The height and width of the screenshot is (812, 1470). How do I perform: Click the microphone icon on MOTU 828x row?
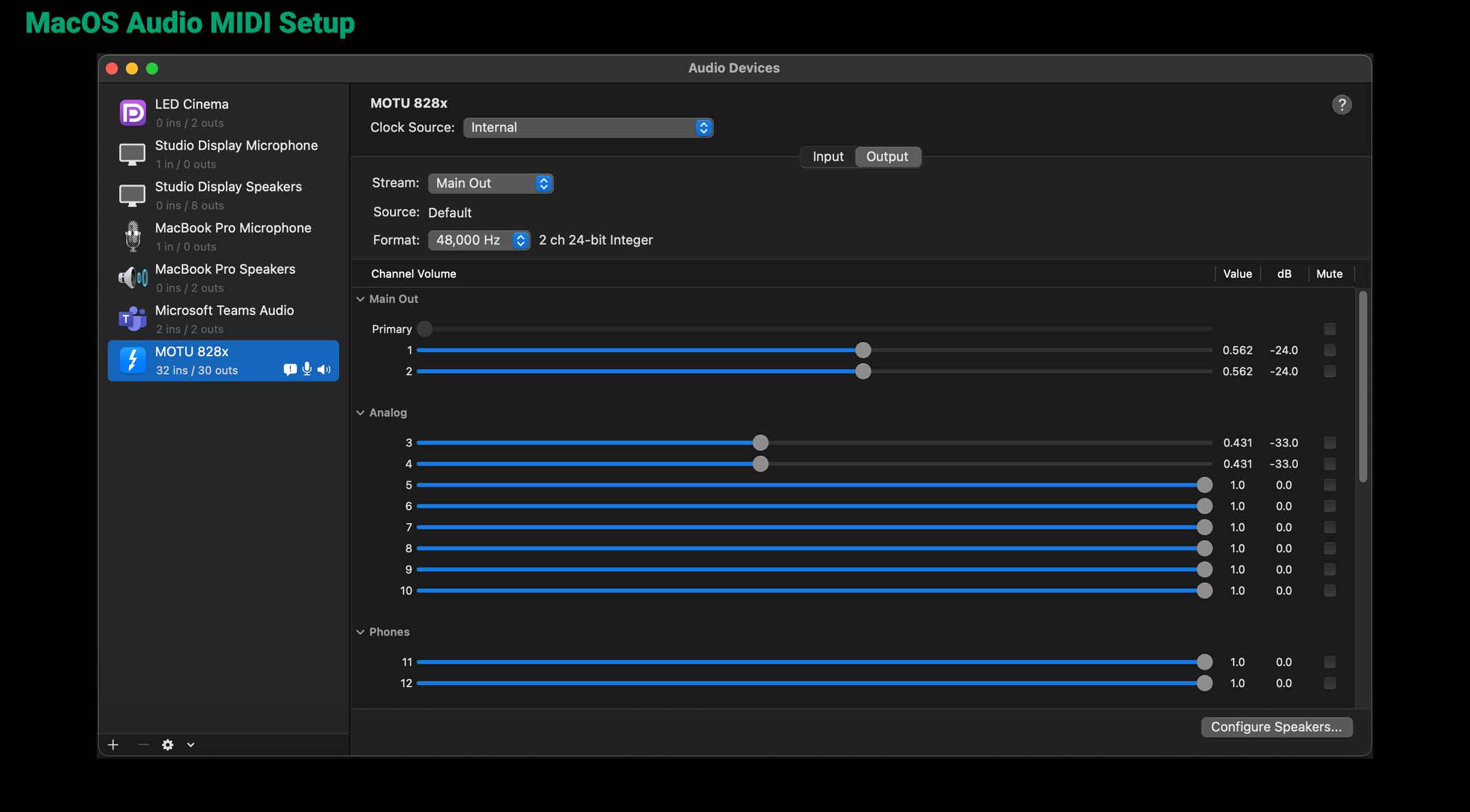pyautogui.click(x=306, y=370)
